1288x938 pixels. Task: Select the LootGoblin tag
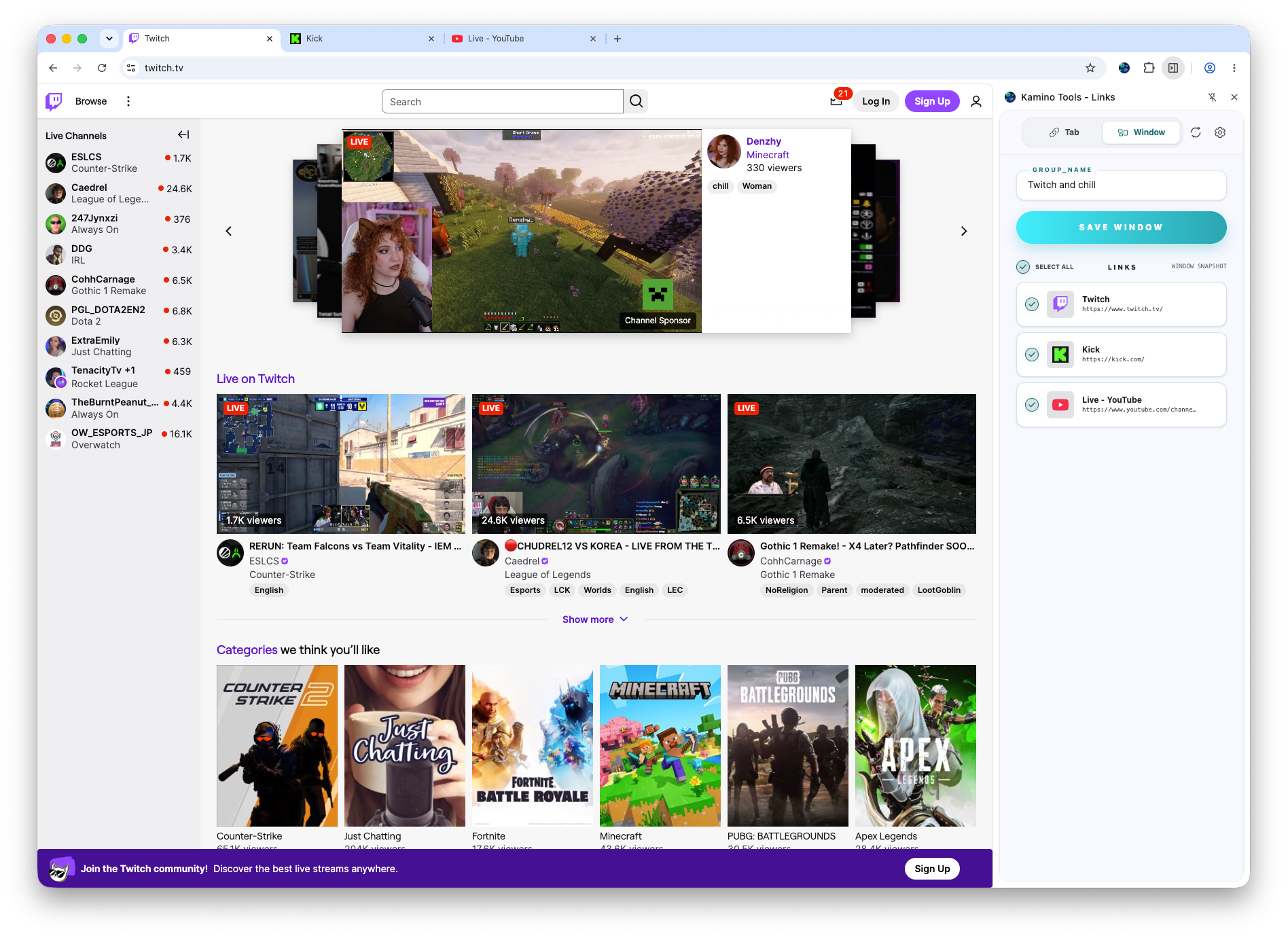[939, 590]
